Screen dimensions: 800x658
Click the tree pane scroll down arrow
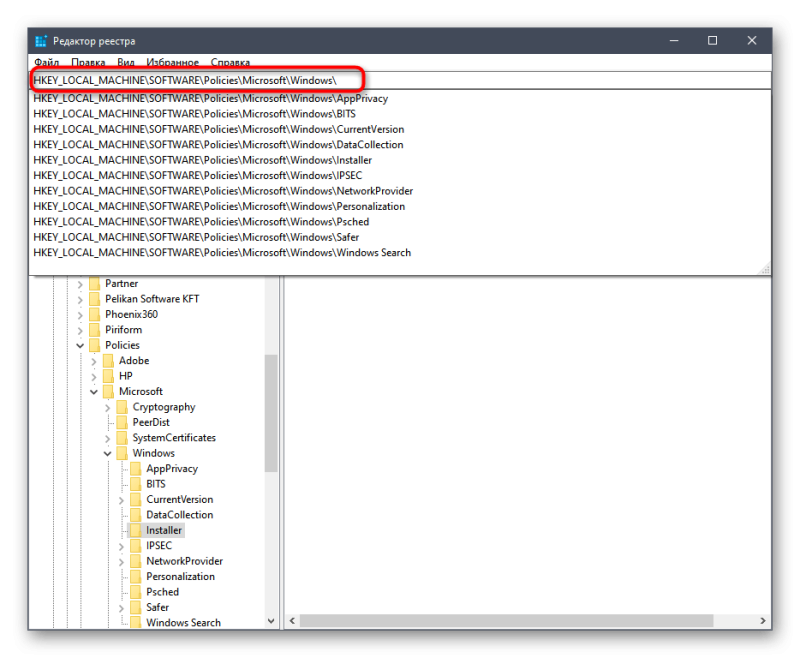point(271,621)
